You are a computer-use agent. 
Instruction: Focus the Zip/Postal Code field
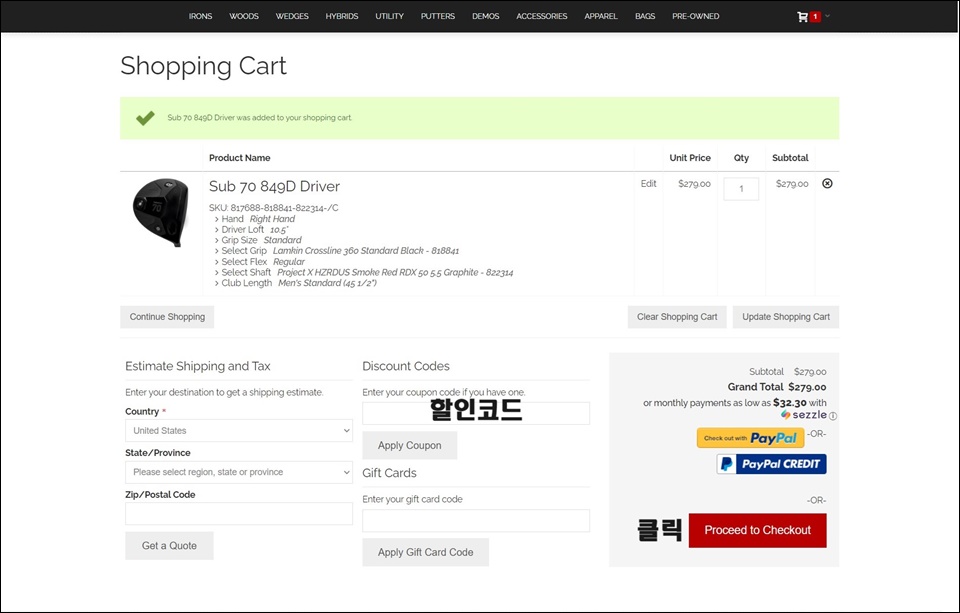click(239, 514)
